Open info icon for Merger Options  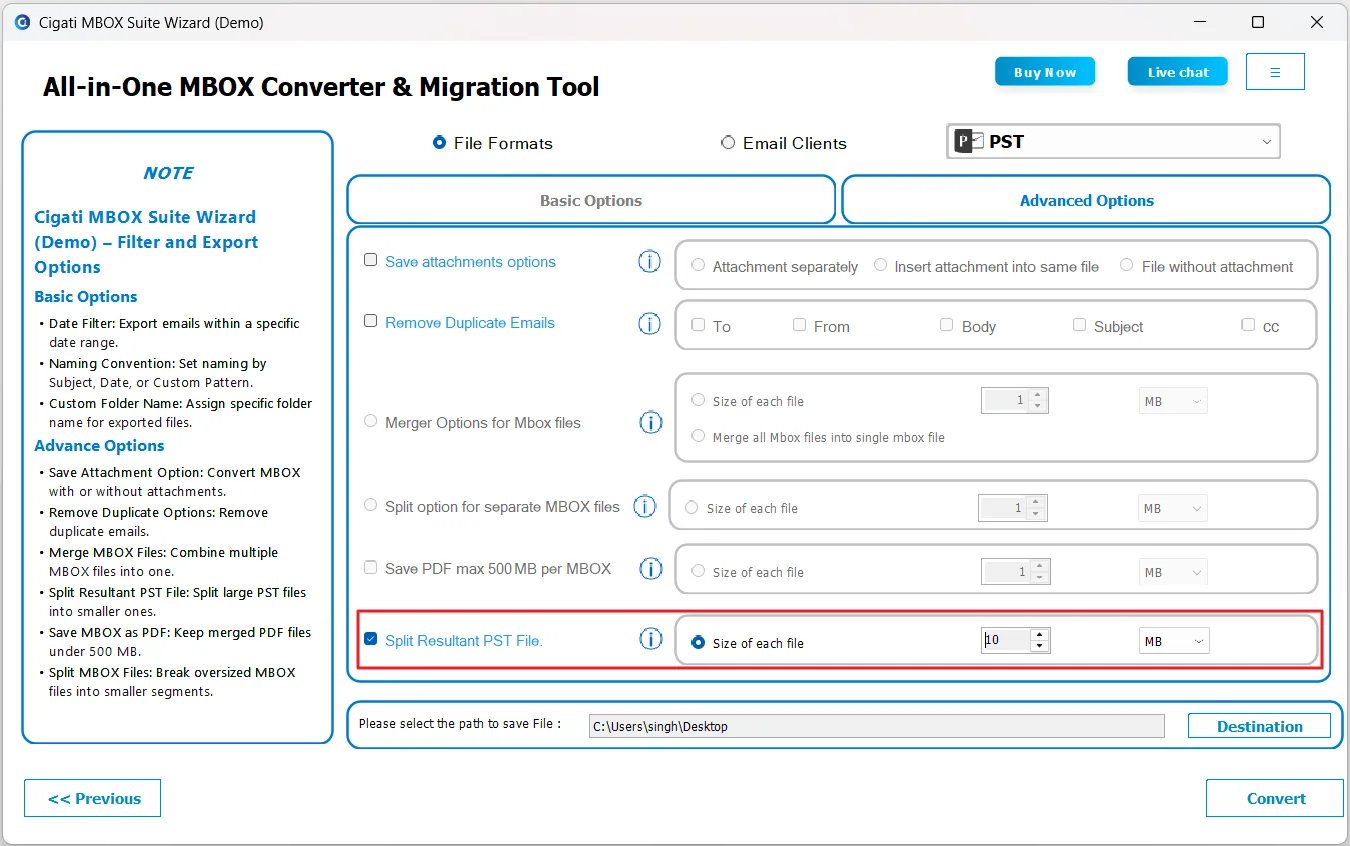650,423
